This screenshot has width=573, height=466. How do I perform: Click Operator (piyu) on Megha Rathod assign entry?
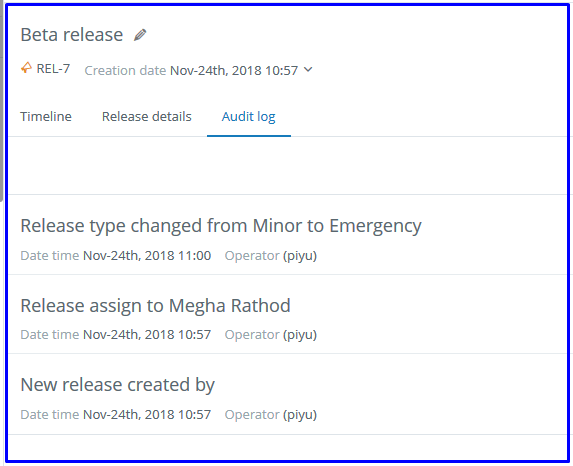tap(270, 335)
